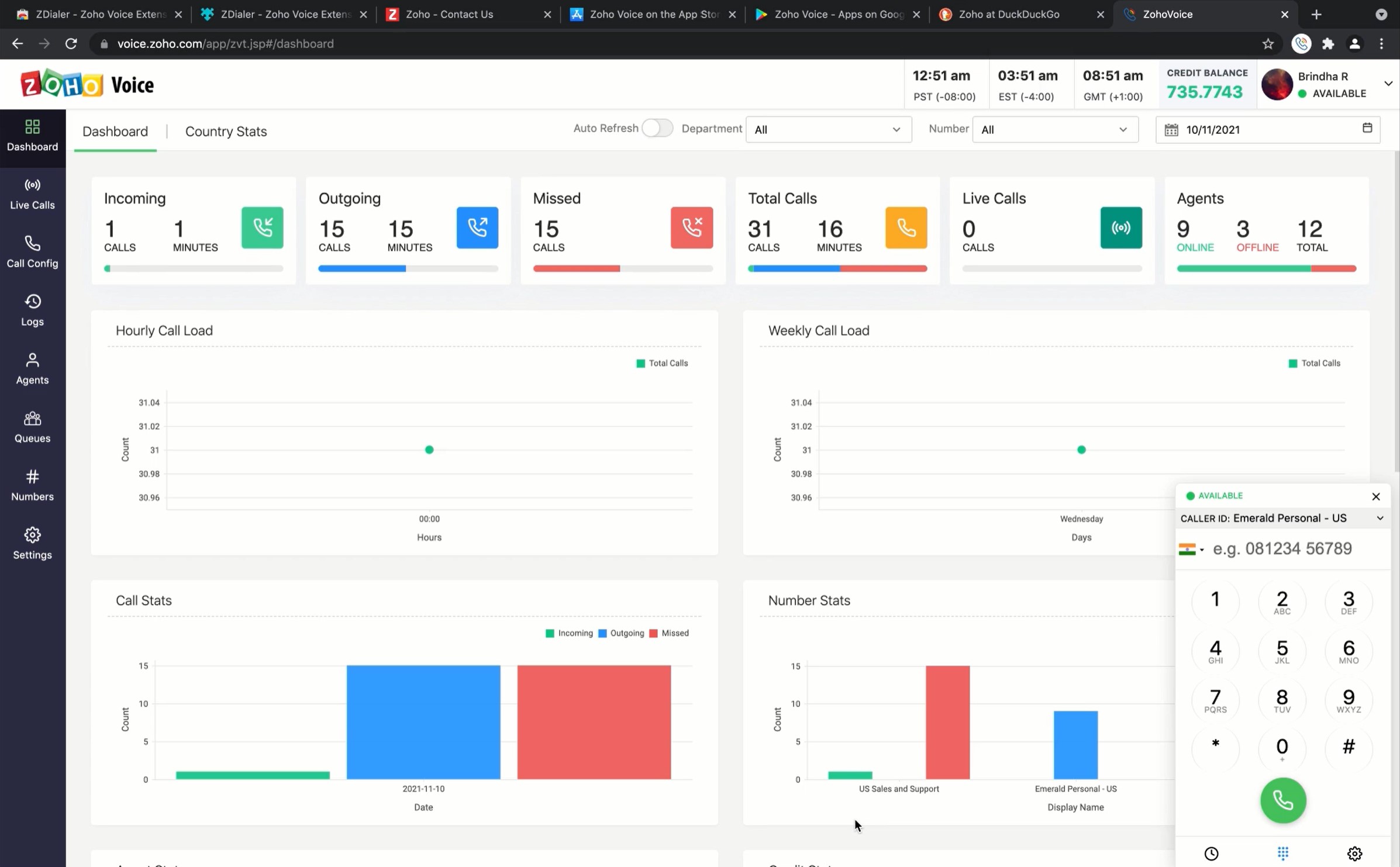The image size is (1400, 867).
Task: Enable the India flag country code toggle
Action: pos(1192,548)
